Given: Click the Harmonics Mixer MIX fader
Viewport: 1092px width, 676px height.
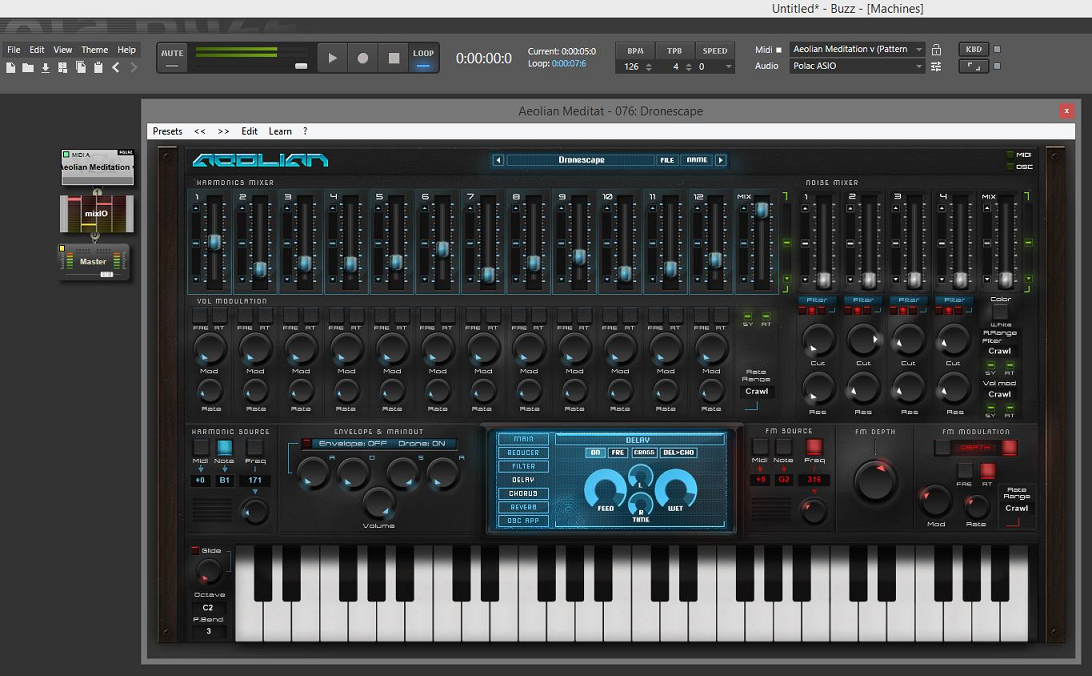Looking at the screenshot, I should 762,209.
